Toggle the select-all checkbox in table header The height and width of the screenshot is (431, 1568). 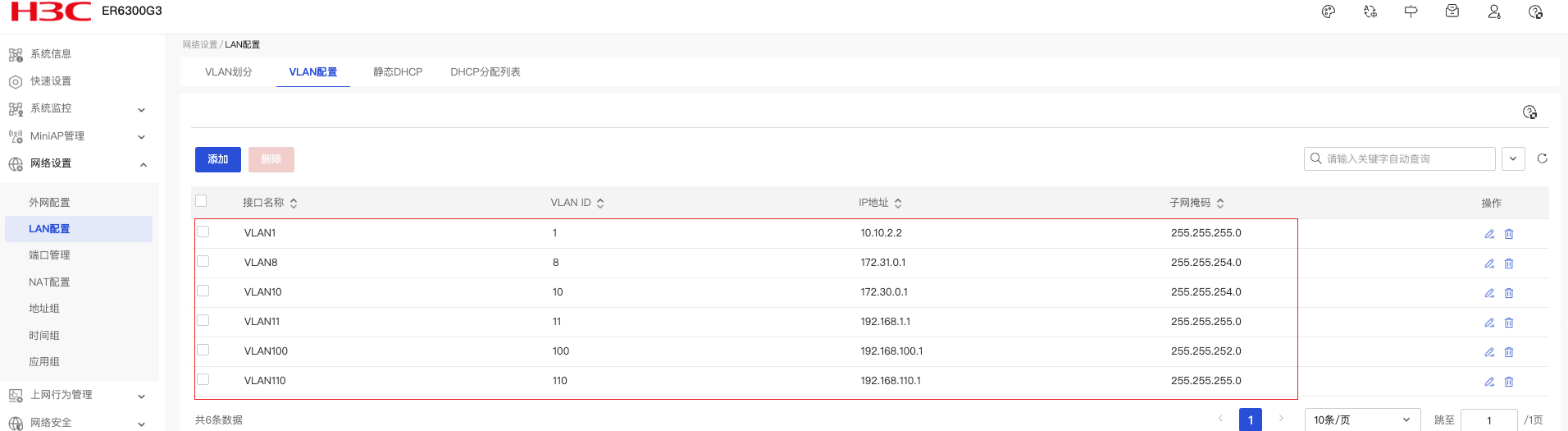[x=201, y=201]
